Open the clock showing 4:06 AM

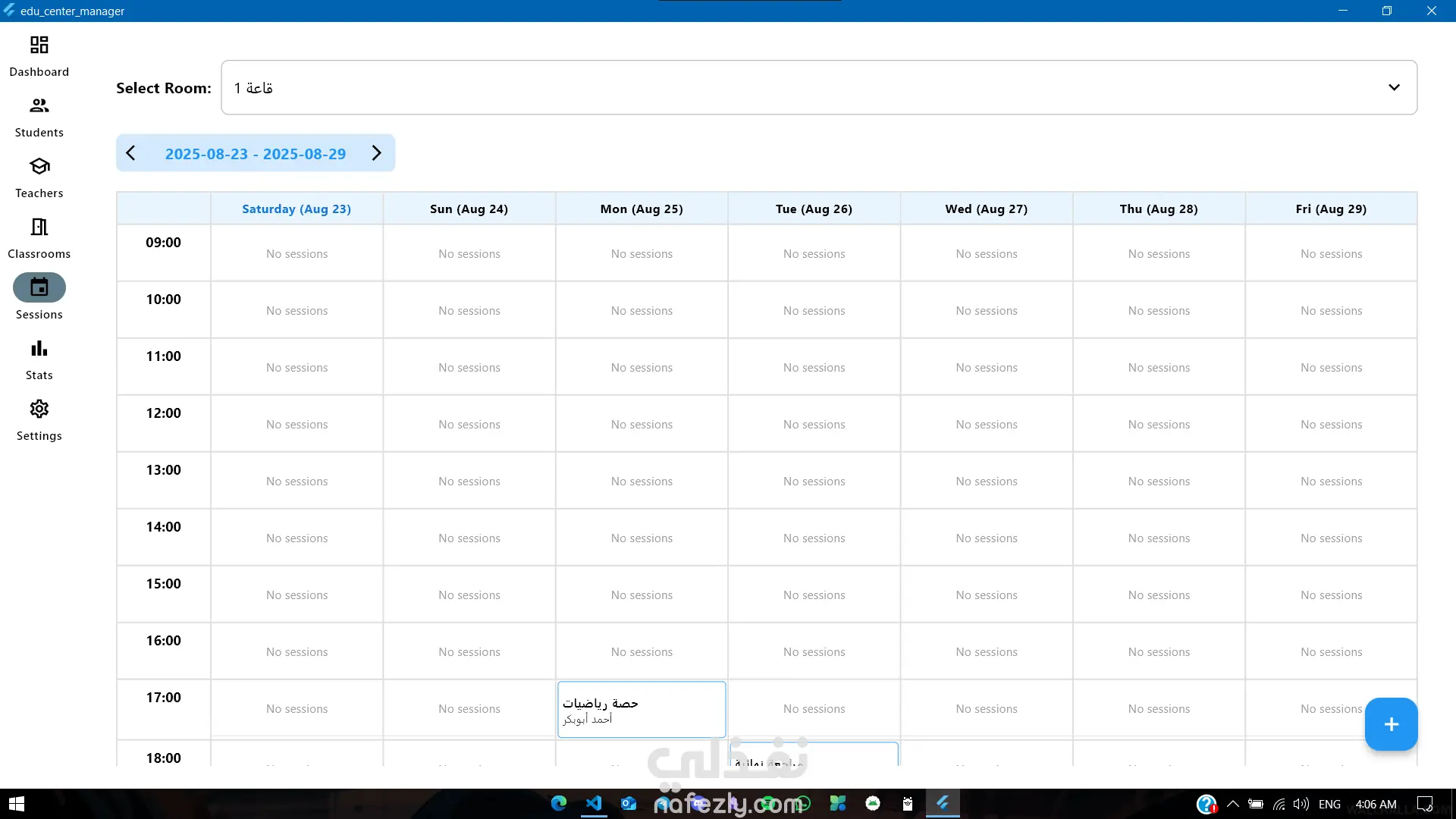point(1376,804)
